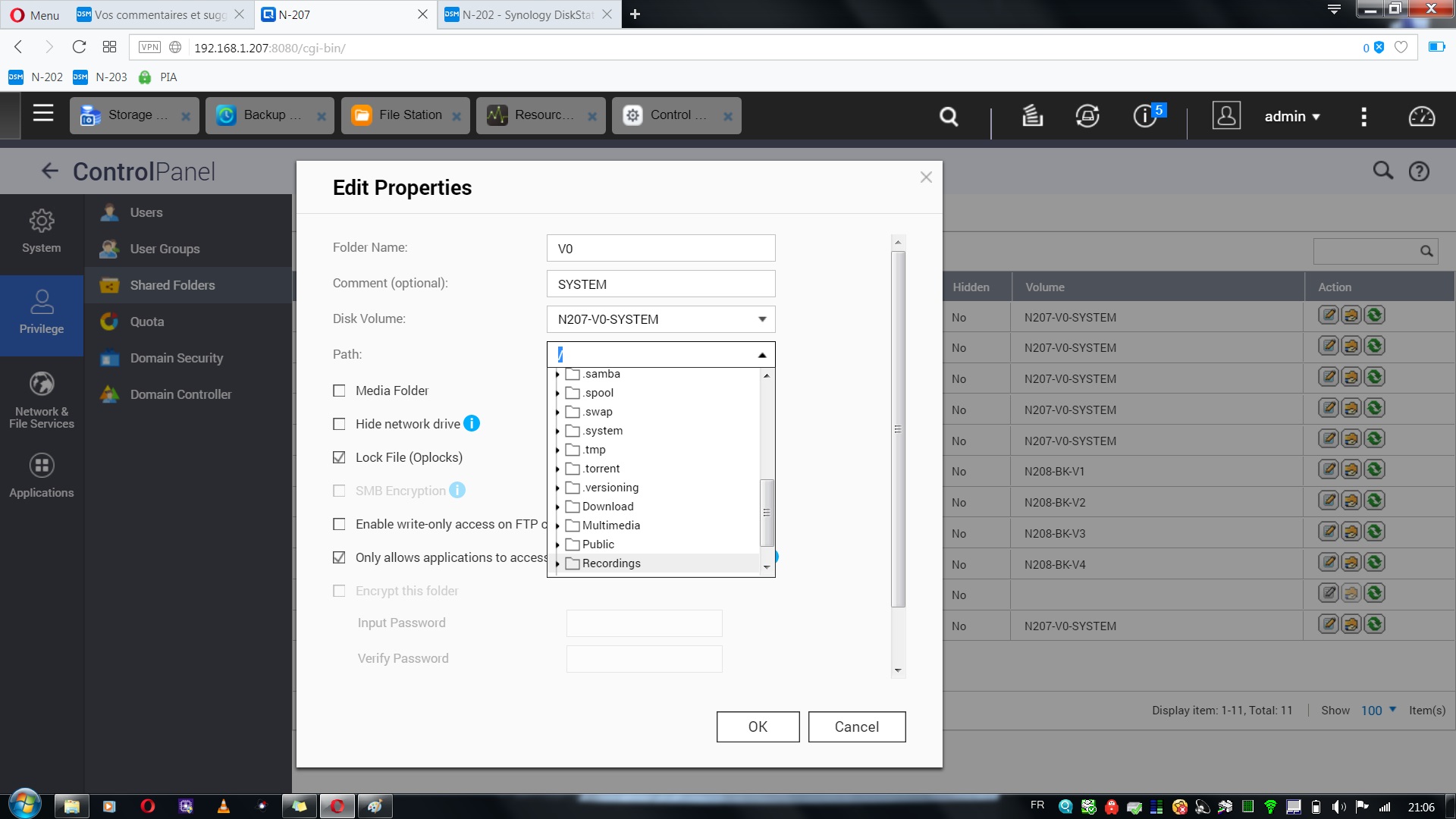Open Control Panel help question mark icon

(1419, 171)
